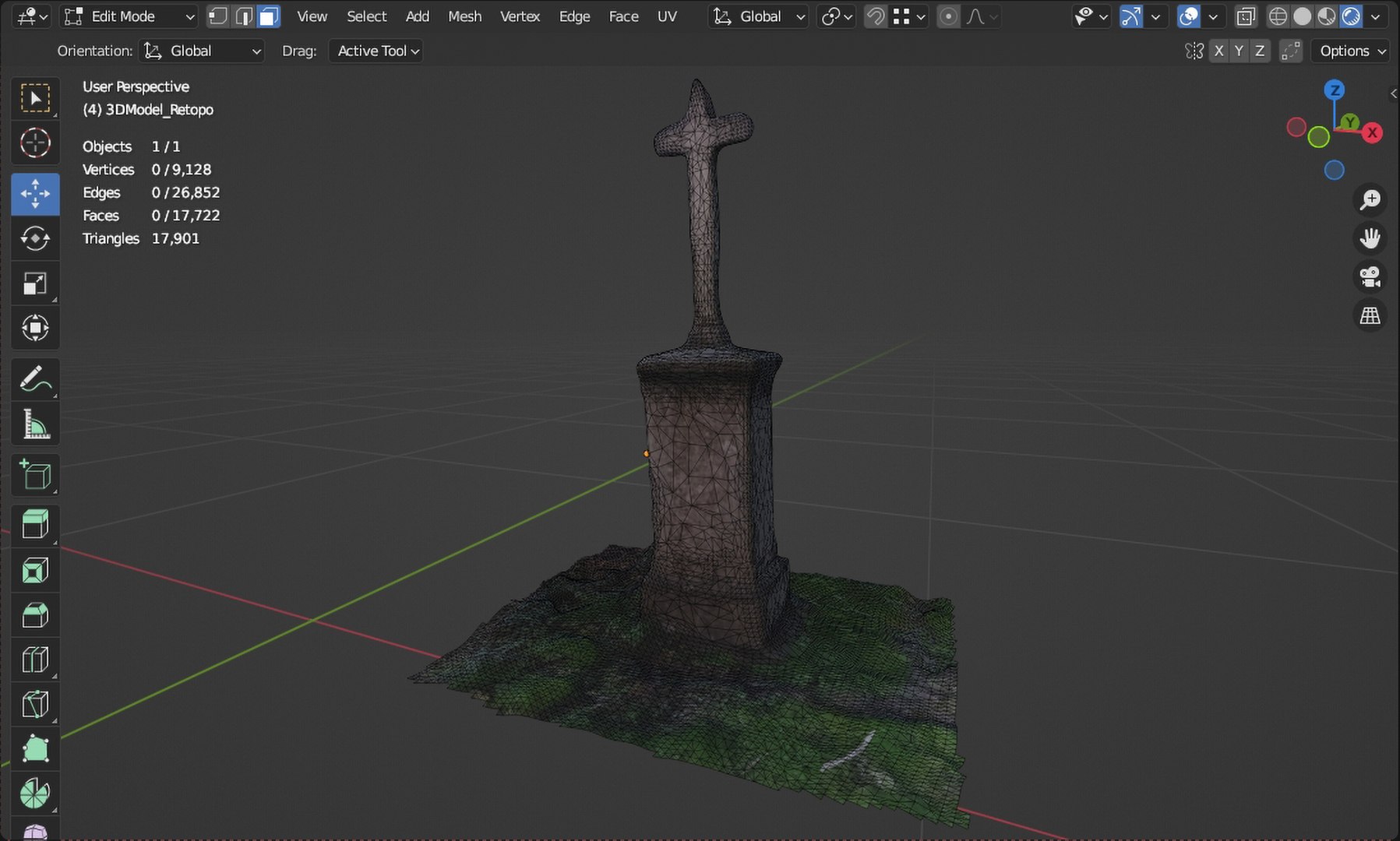Toggle viewport gizmos display
1400x841 pixels.
(1130, 16)
